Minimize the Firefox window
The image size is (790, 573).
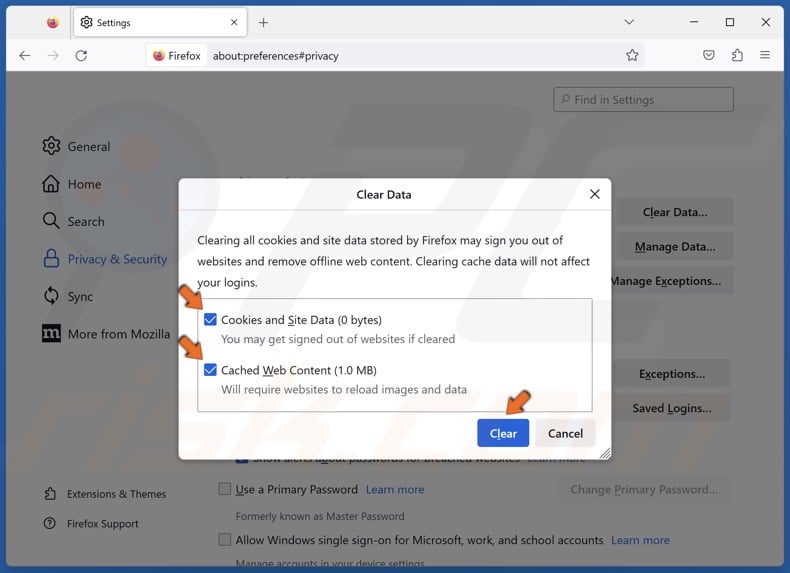(694, 22)
